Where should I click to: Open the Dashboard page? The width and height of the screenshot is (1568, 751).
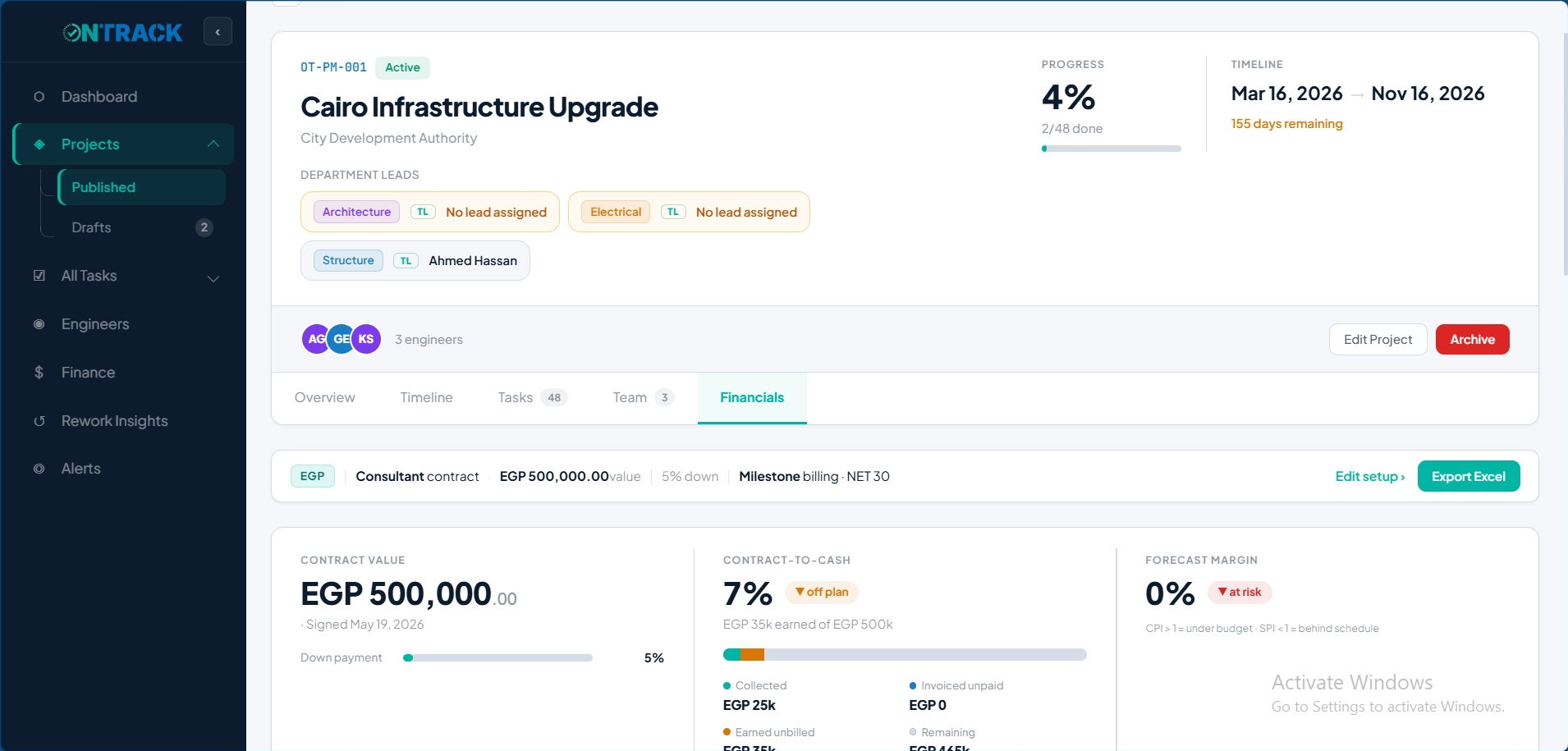tap(123, 97)
